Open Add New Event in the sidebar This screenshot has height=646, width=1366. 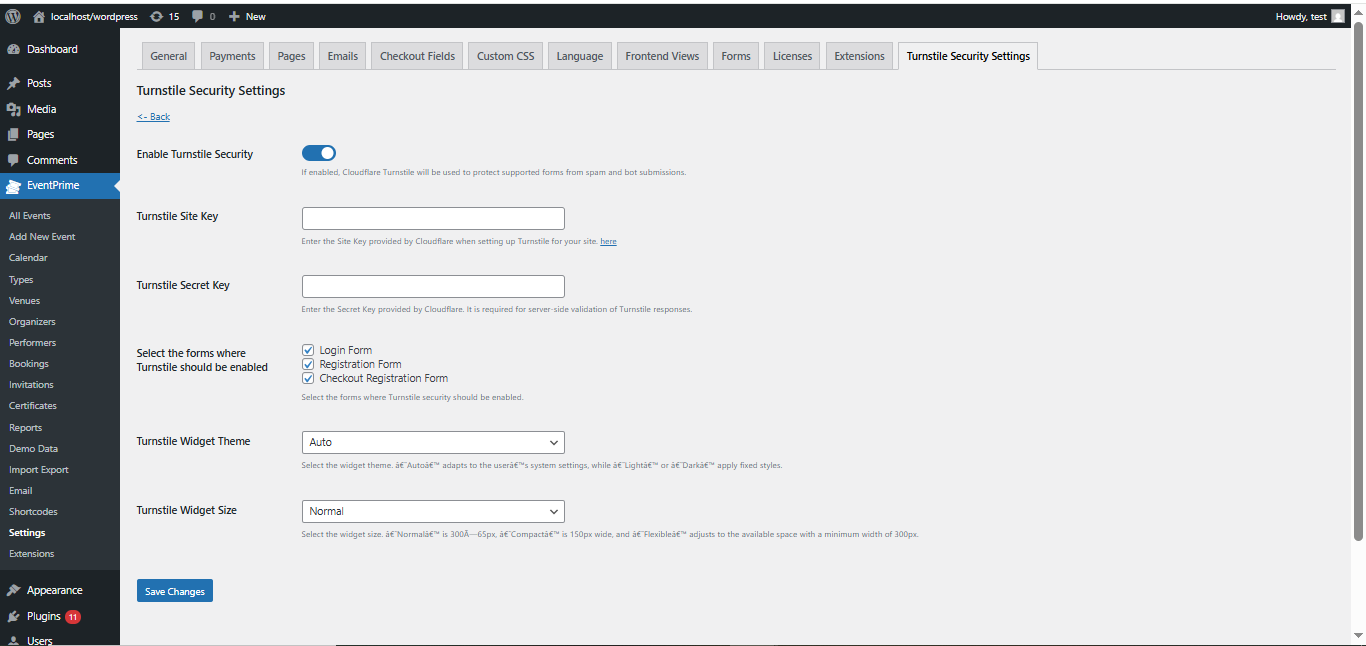42,237
